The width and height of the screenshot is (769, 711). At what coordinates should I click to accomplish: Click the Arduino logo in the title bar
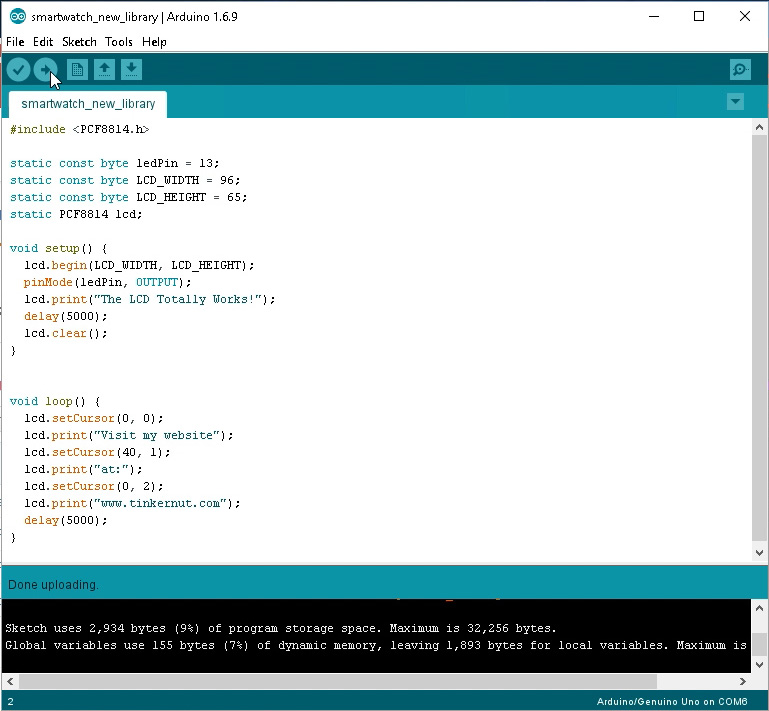click(x=18, y=16)
